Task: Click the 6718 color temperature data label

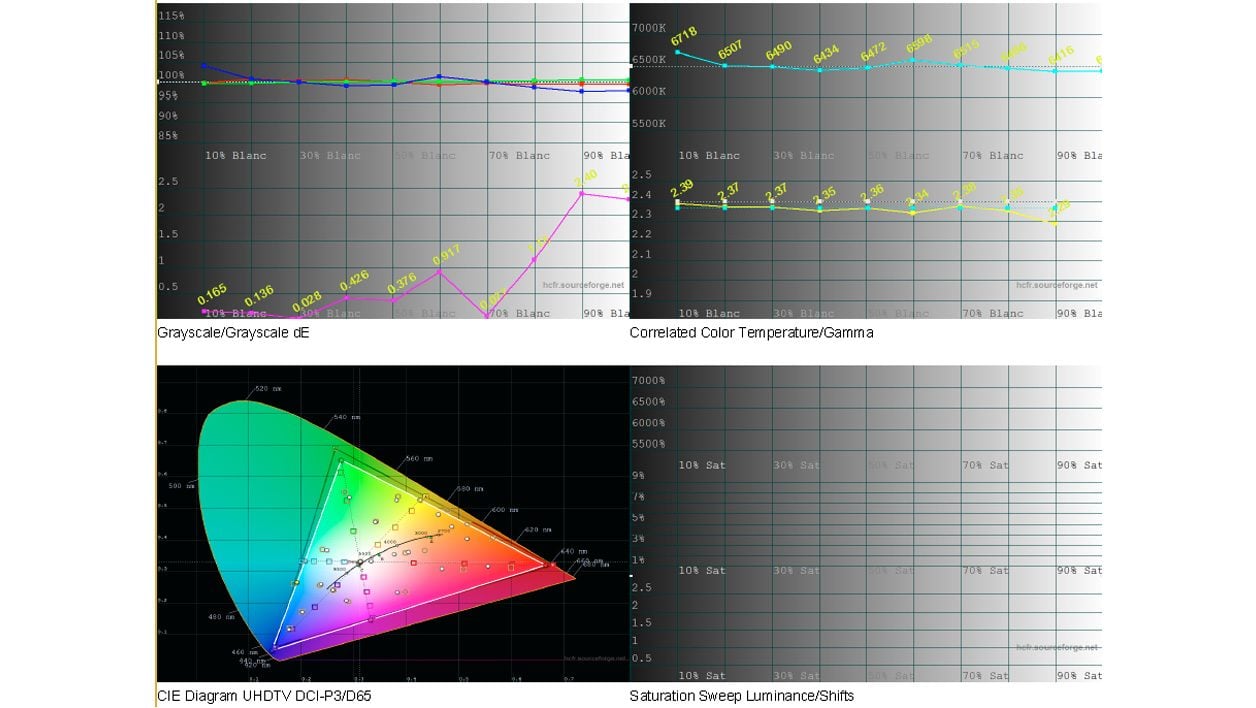Action: tap(683, 37)
